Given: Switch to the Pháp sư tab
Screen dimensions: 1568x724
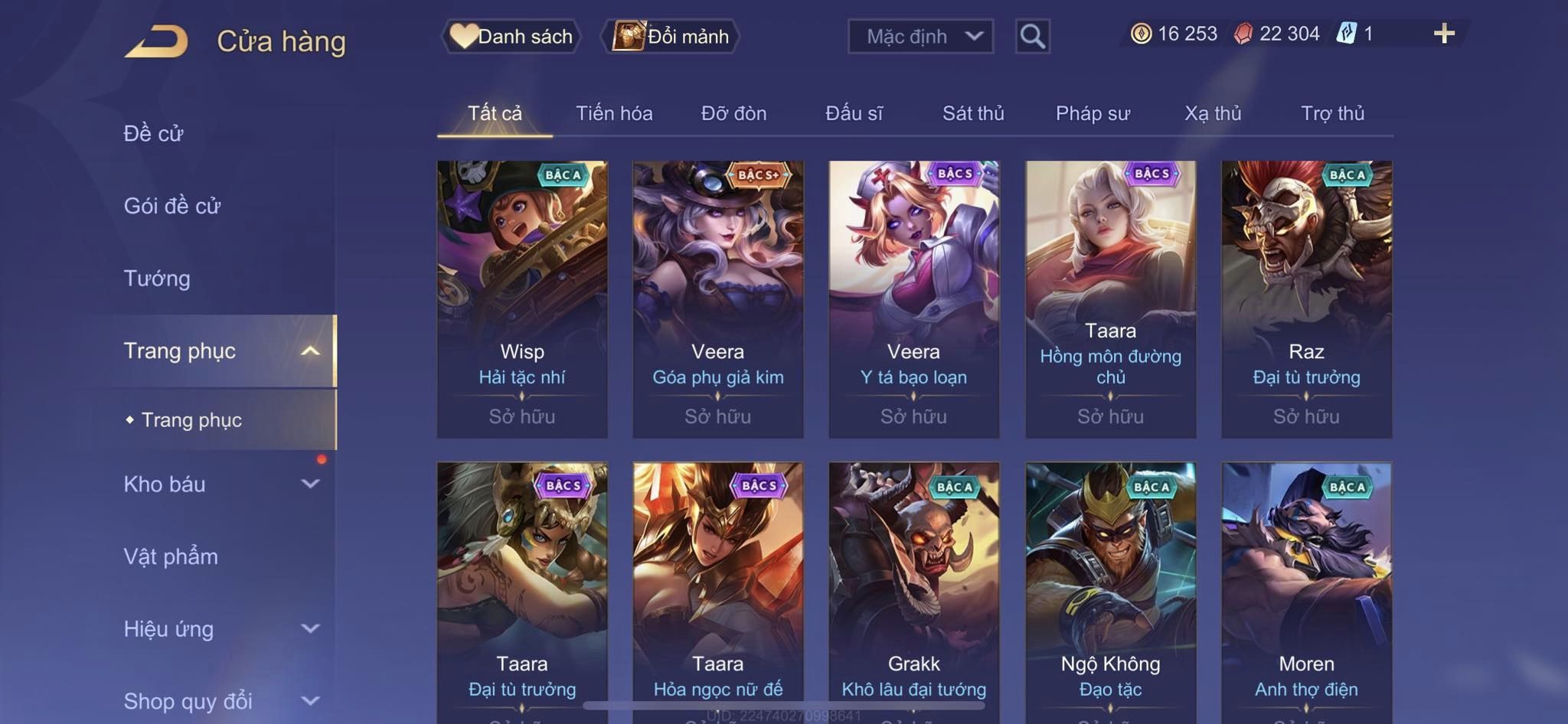Looking at the screenshot, I should click(1093, 113).
